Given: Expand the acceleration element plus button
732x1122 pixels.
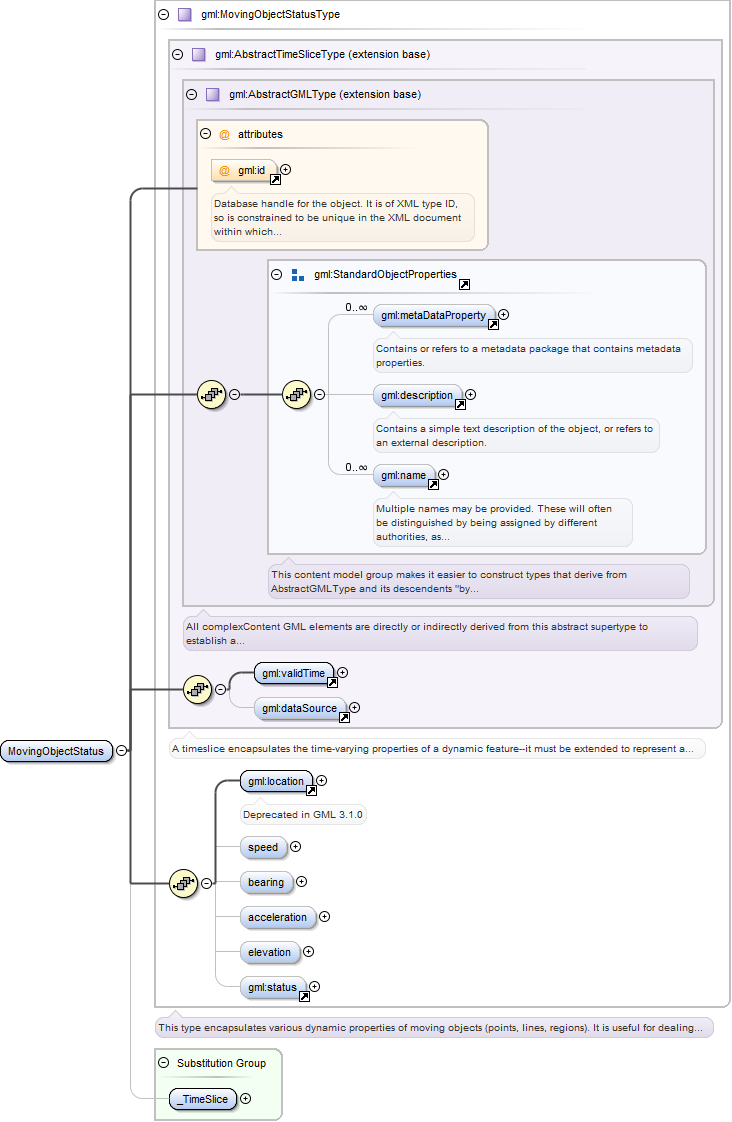Looking at the screenshot, I should (325, 917).
